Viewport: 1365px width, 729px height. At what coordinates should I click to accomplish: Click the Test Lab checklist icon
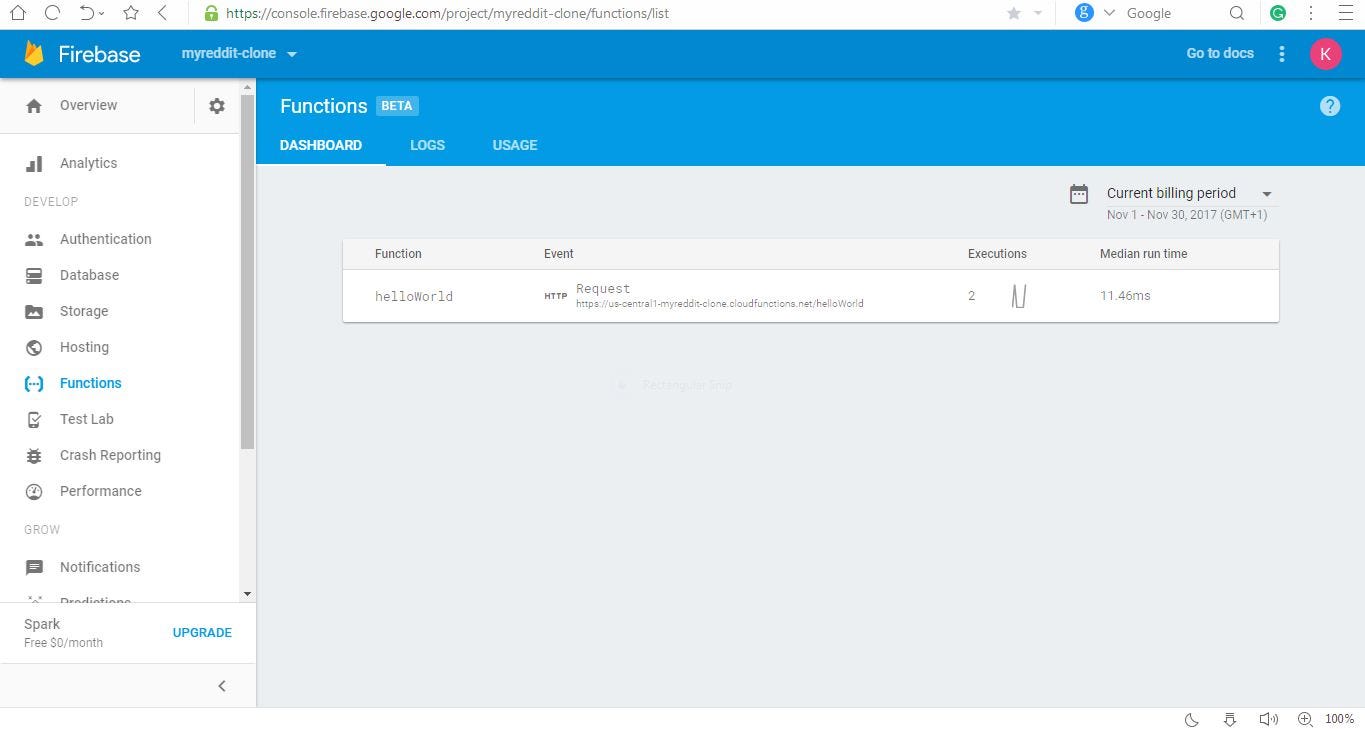tap(34, 420)
